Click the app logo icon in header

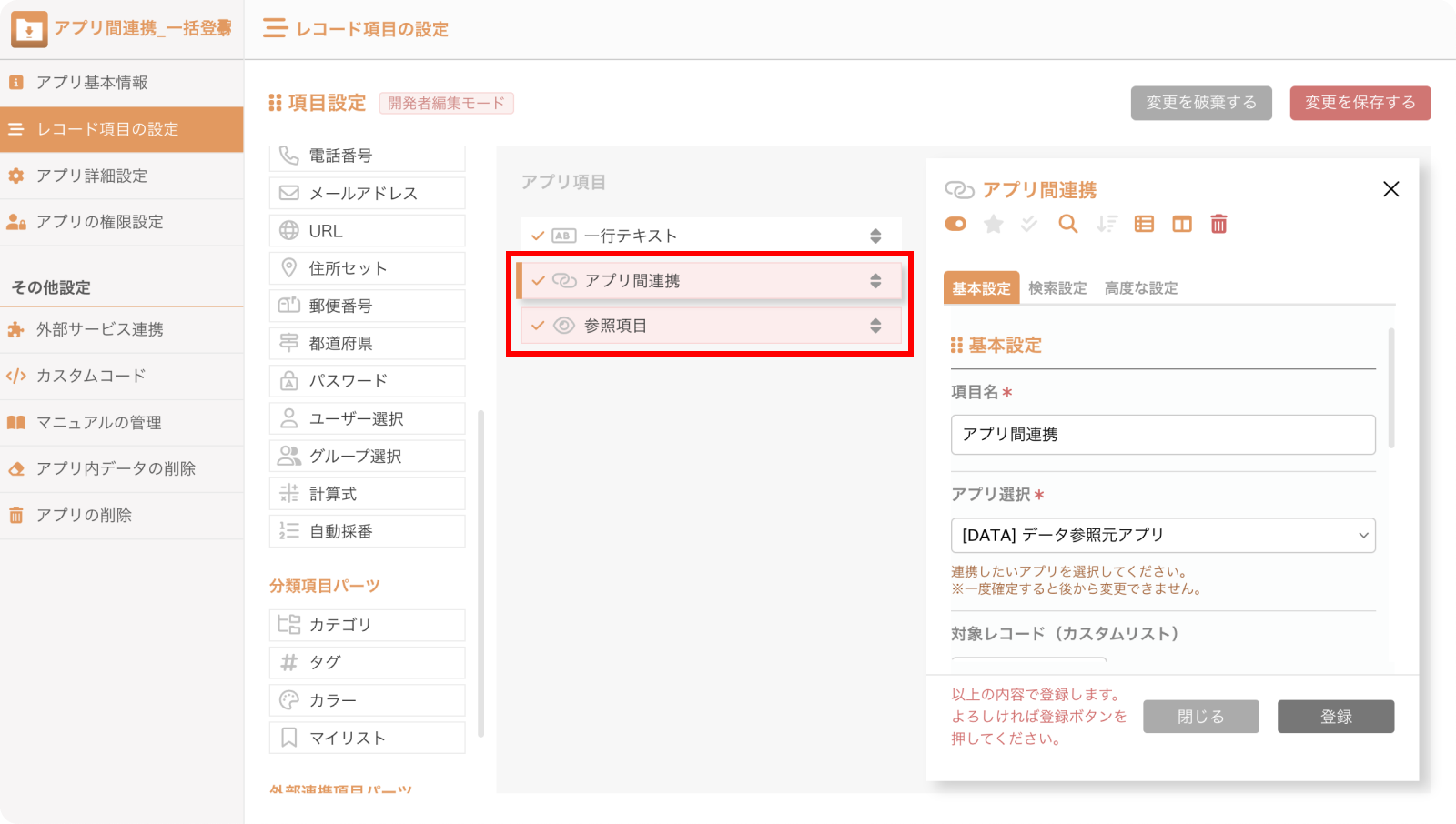[29, 29]
